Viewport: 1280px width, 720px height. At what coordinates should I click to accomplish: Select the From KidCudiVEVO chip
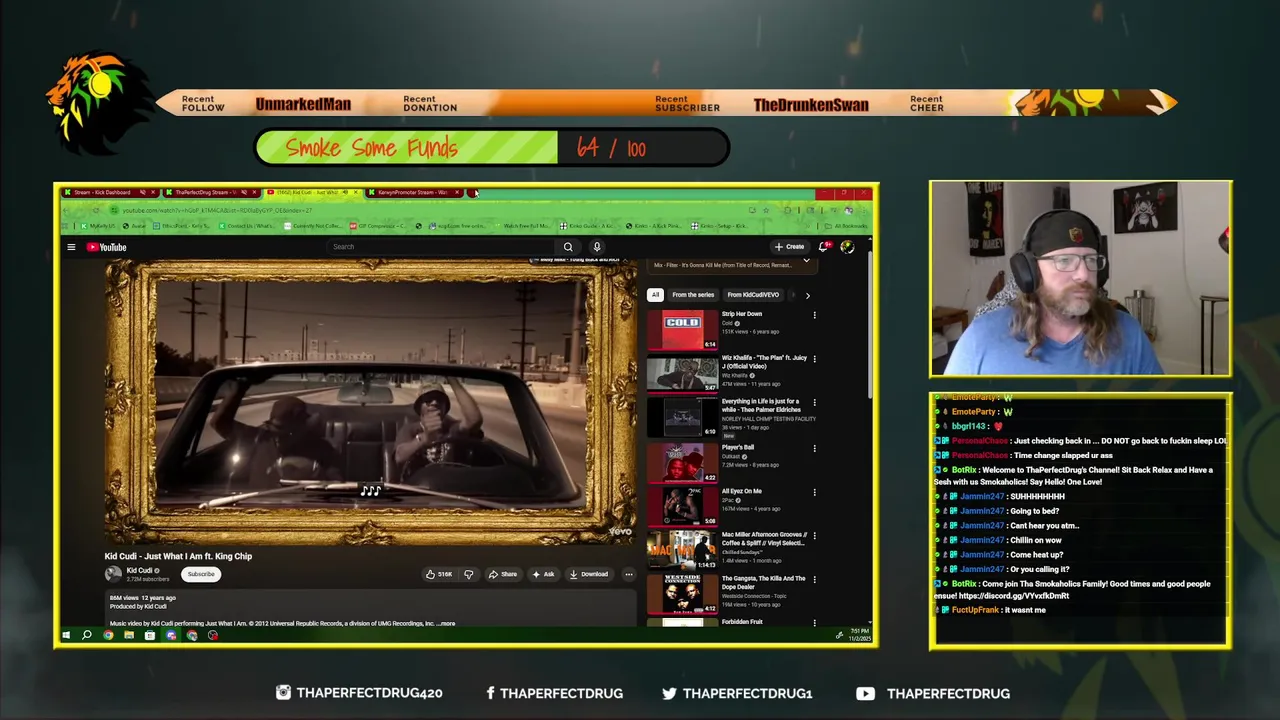[x=753, y=295]
